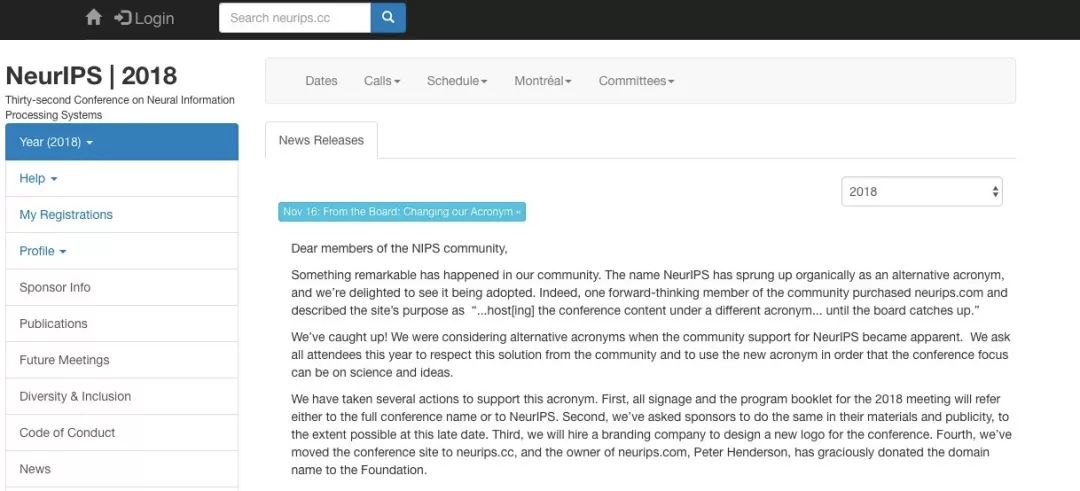Open the Dates nav item
The image size is (1080, 491).
tap(321, 81)
